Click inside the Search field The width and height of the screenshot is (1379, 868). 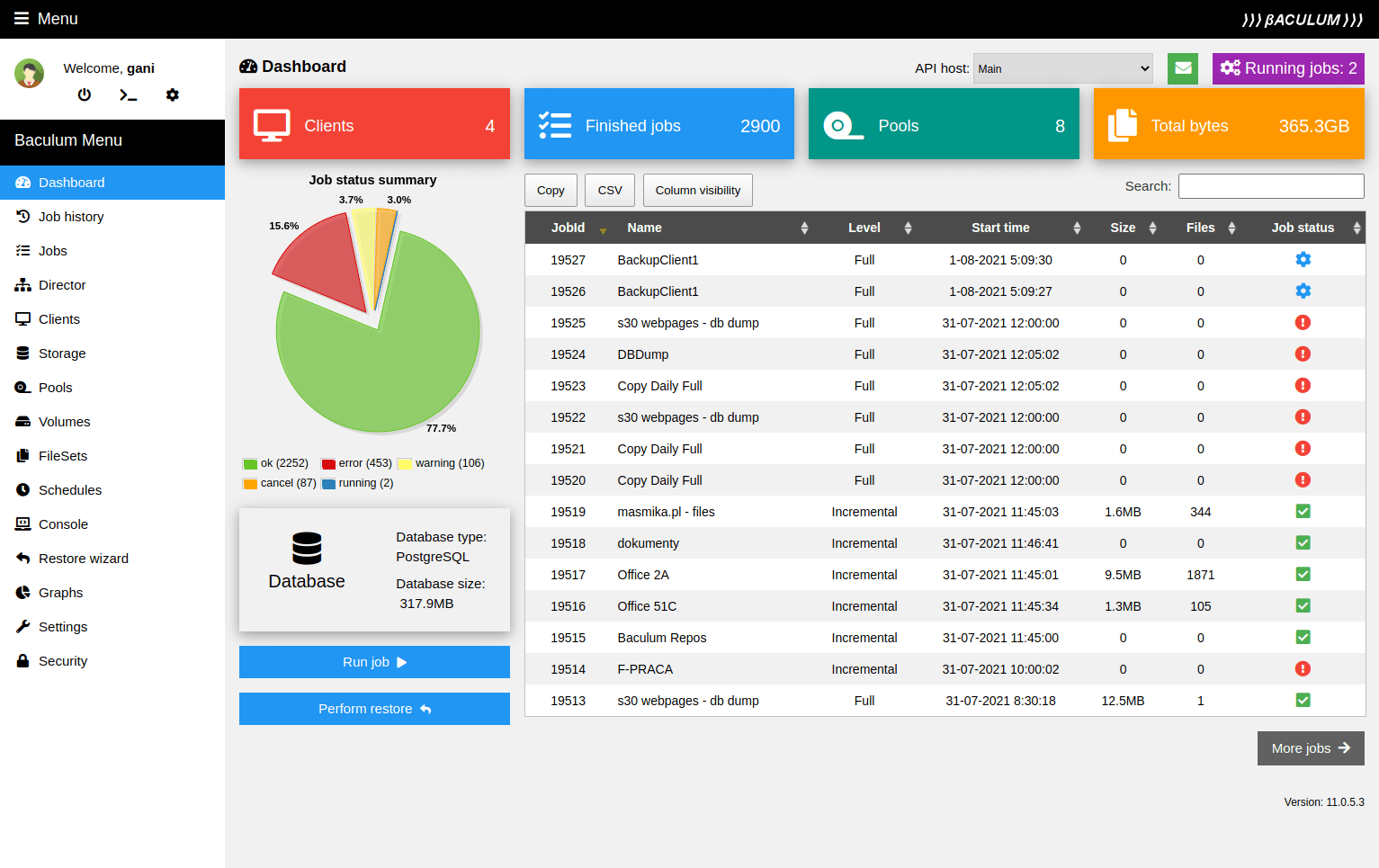pyautogui.click(x=1270, y=185)
